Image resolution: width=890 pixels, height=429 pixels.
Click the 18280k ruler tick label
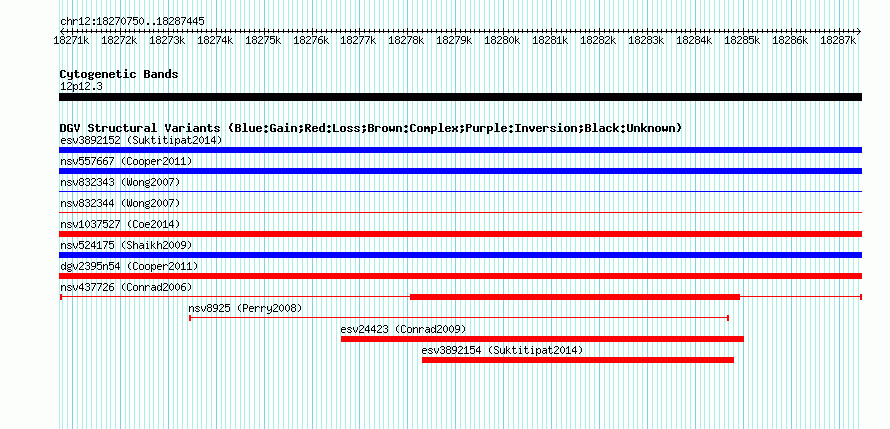point(502,41)
